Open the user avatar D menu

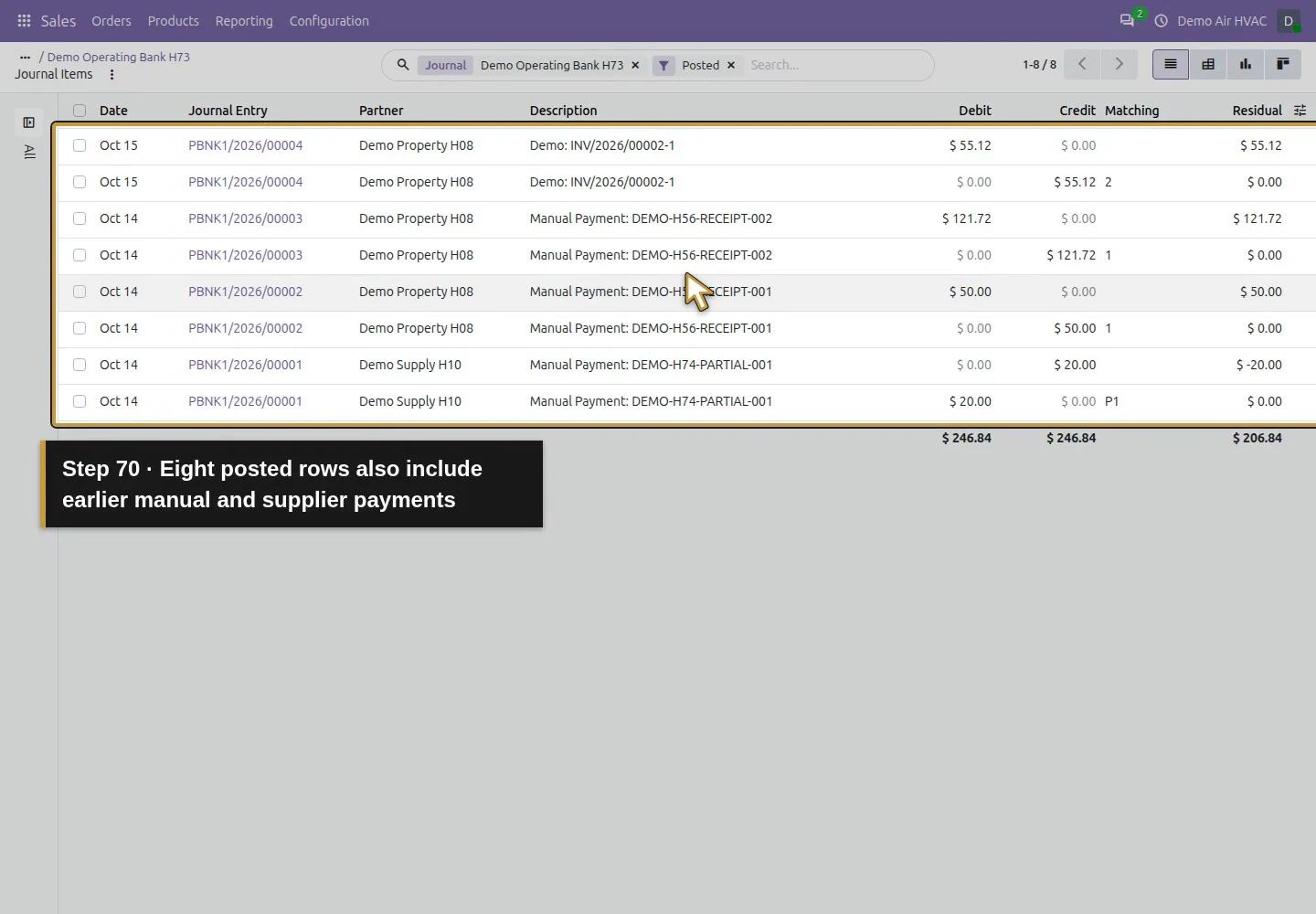coord(1289,21)
